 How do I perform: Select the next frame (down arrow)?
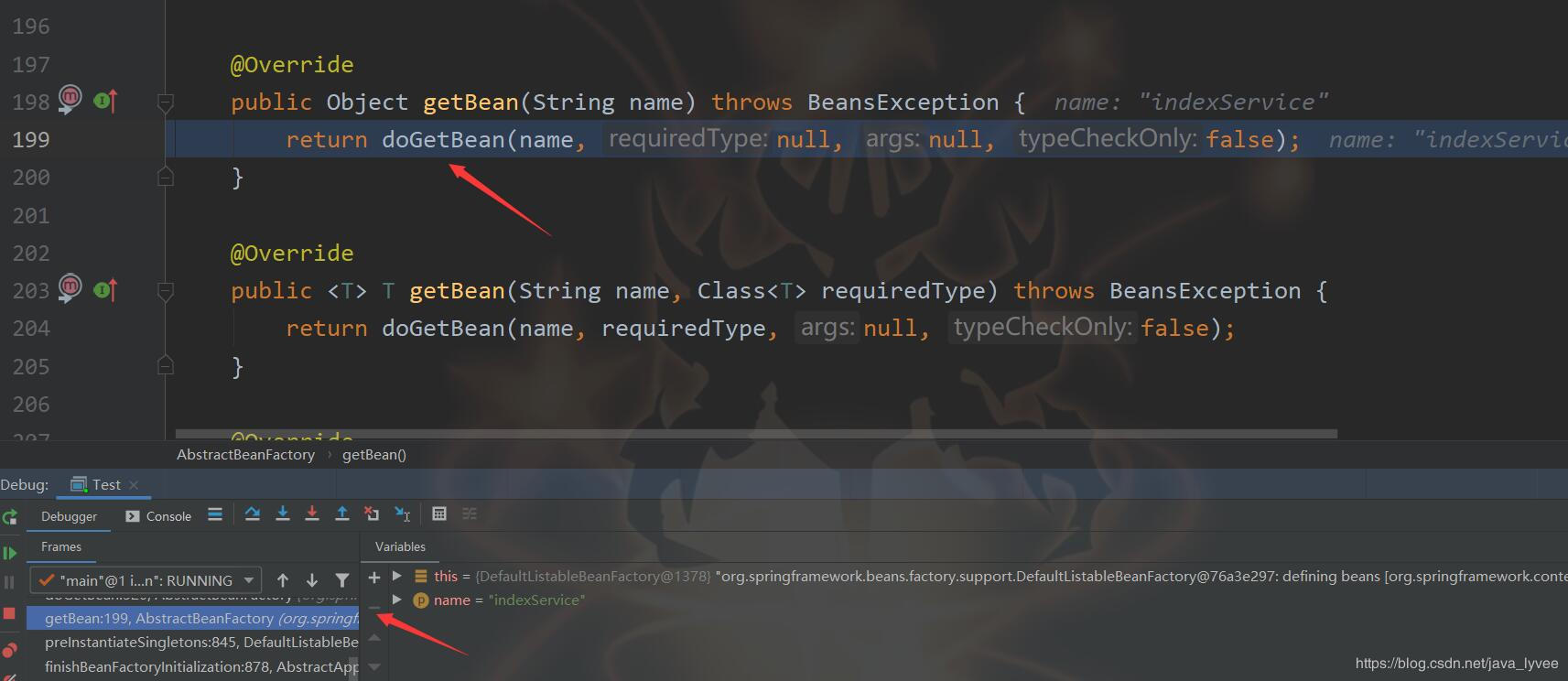pyautogui.click(x=312, y=580)
